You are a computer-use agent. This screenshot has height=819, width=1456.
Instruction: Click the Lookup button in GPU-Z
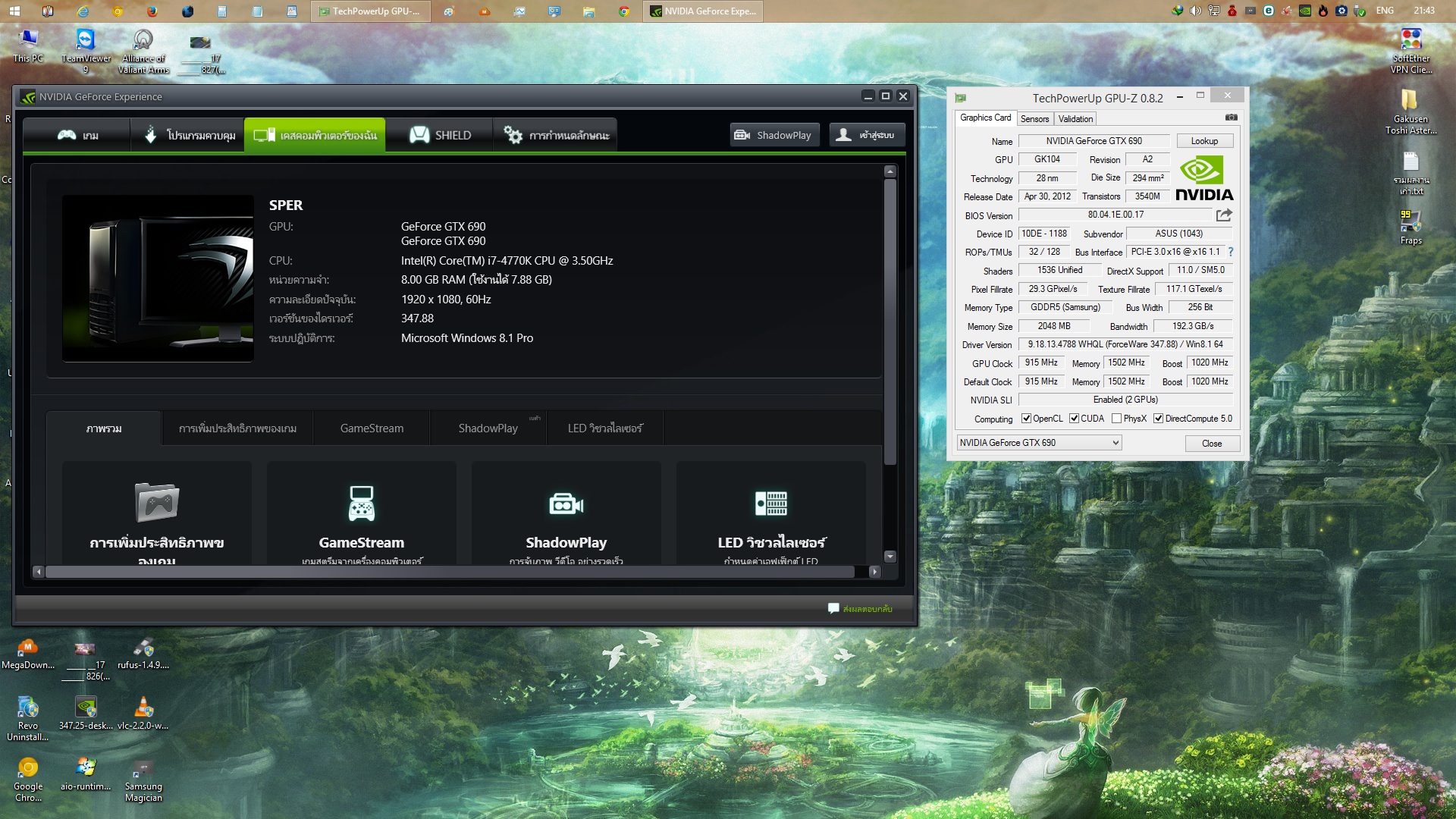(x=1204, y=141)
